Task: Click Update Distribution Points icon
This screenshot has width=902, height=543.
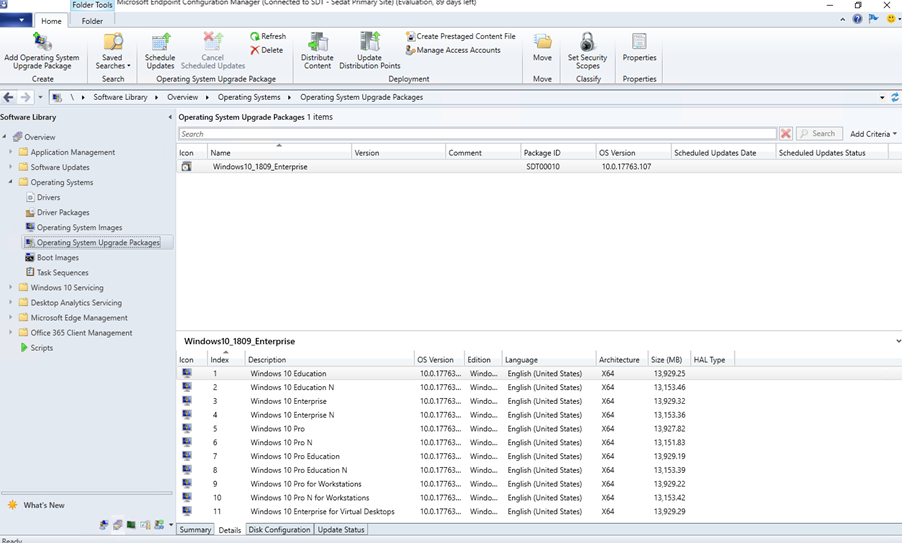Action: click(x=370, y=42)
